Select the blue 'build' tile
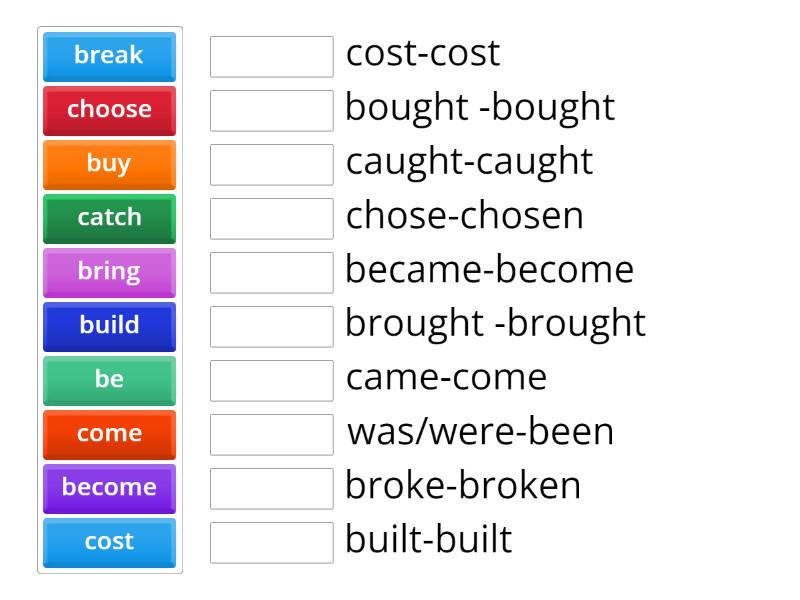Screen dimensions: 800x600 tap(109, 325)
